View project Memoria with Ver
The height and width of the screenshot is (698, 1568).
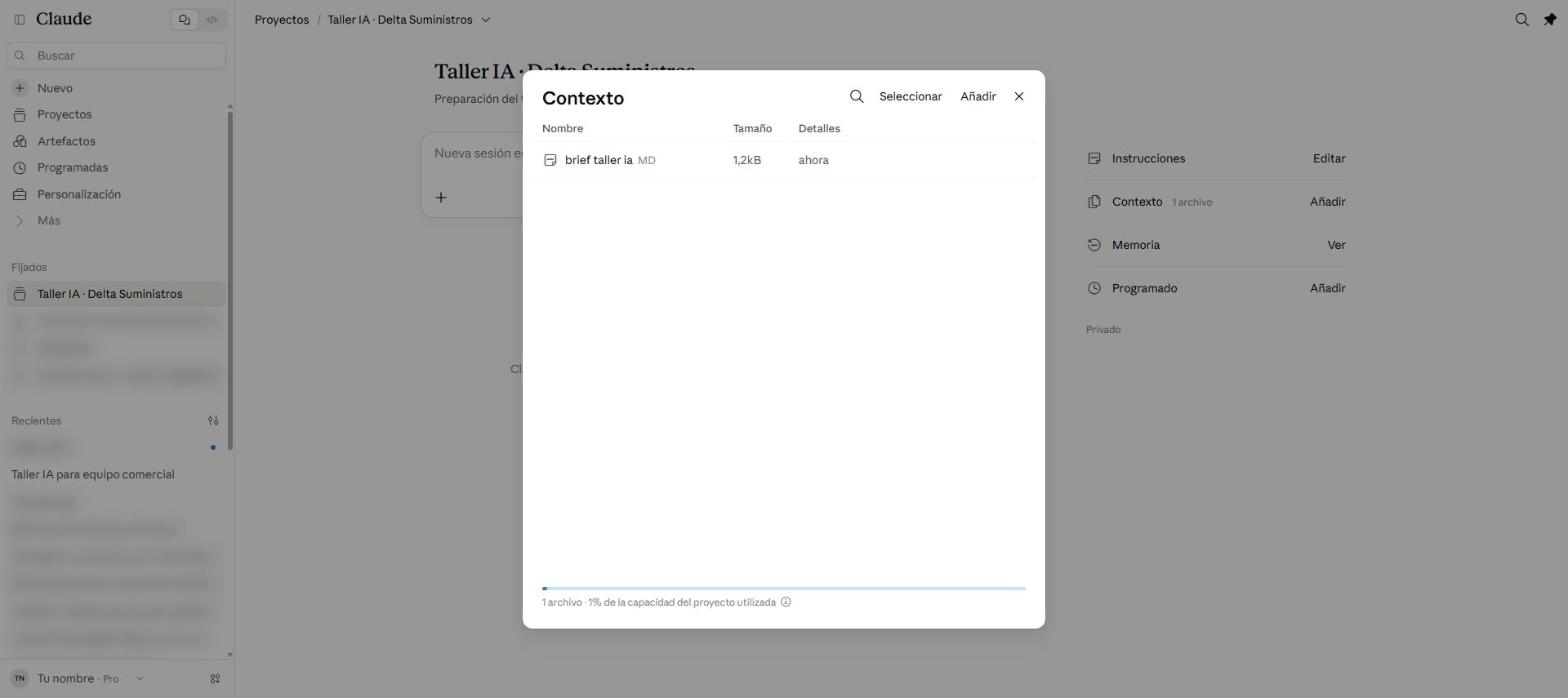point(1336,245)
